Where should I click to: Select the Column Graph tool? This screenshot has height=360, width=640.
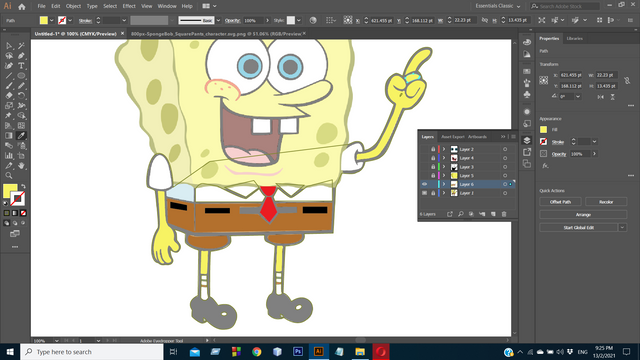pos(9,156)
